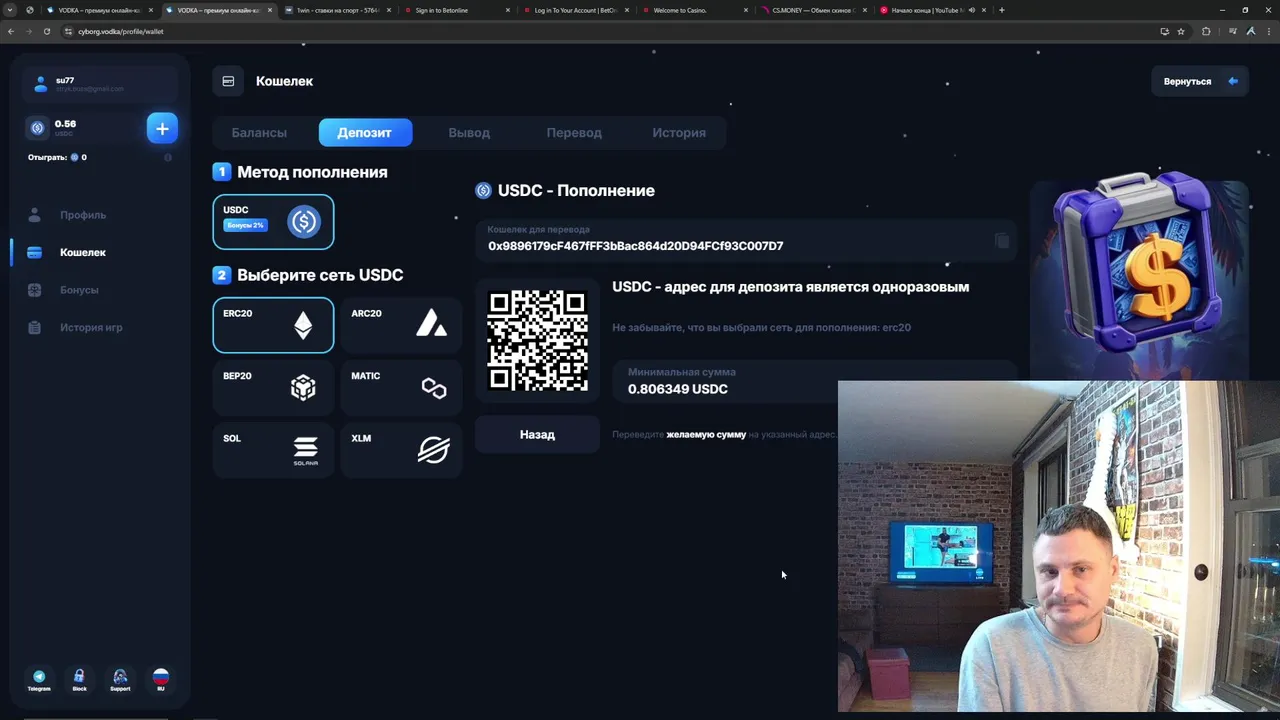This screenshot has height=720, width=1280.
Task: Select the SOL Solana network
Action: pos(273,450)
